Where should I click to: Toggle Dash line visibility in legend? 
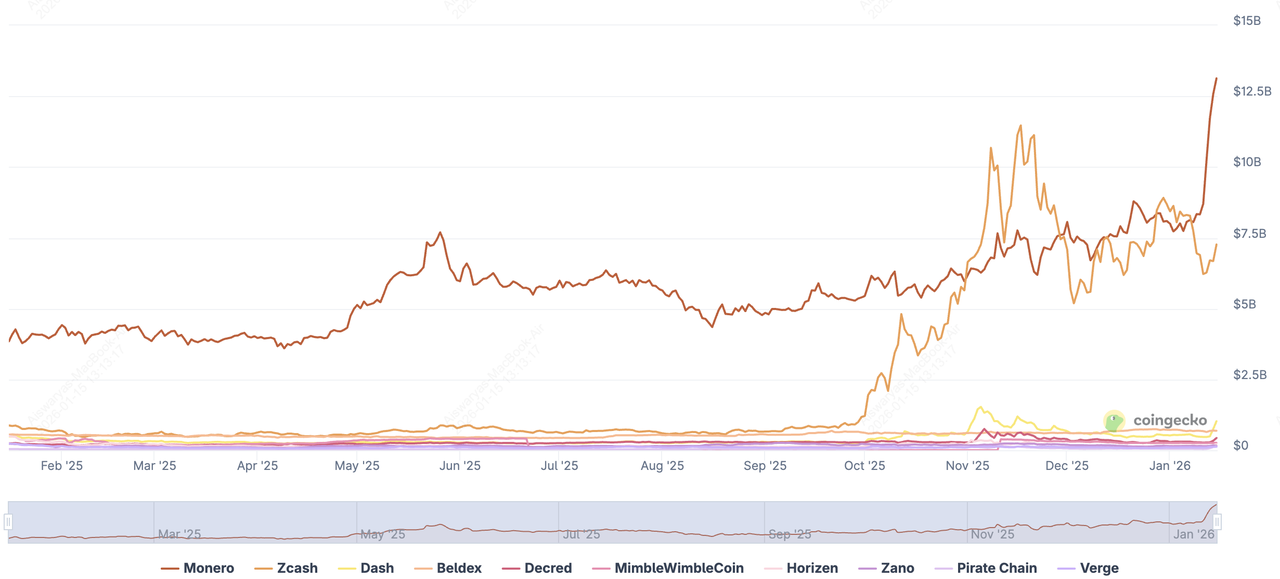[x=366, y=568]
